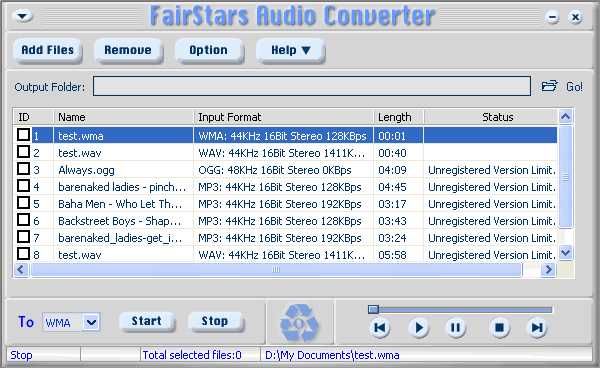Click the file list scroll down arrow

point(566,252)
